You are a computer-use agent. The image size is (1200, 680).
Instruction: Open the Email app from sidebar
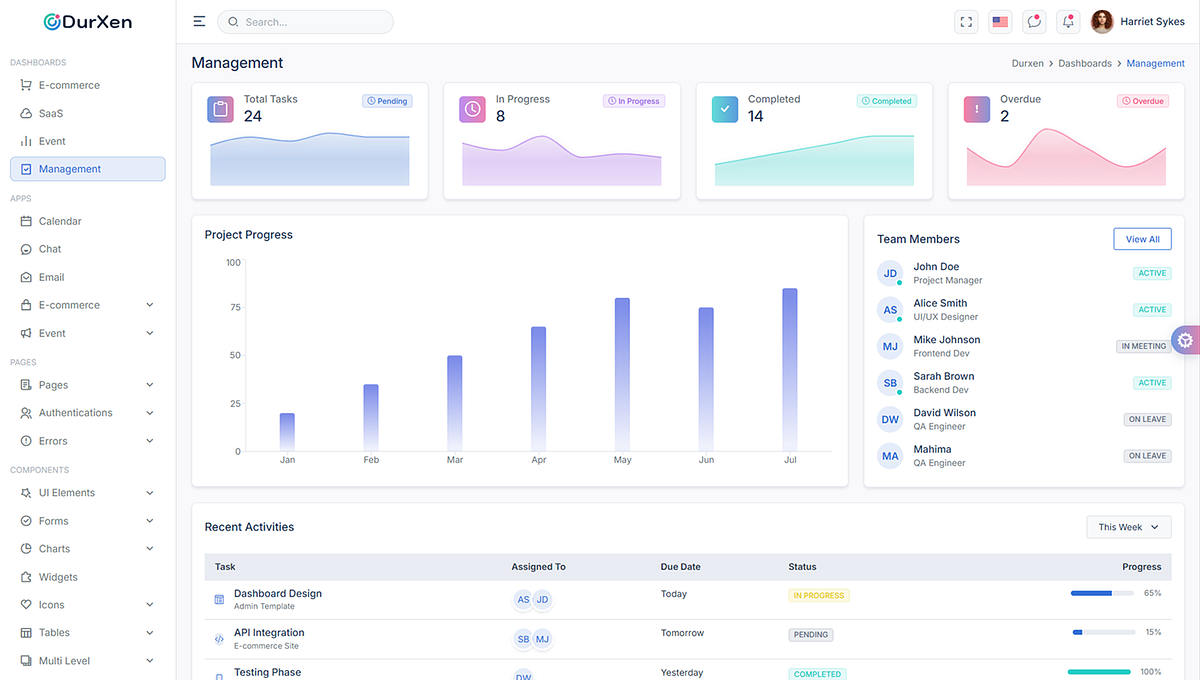52,276
